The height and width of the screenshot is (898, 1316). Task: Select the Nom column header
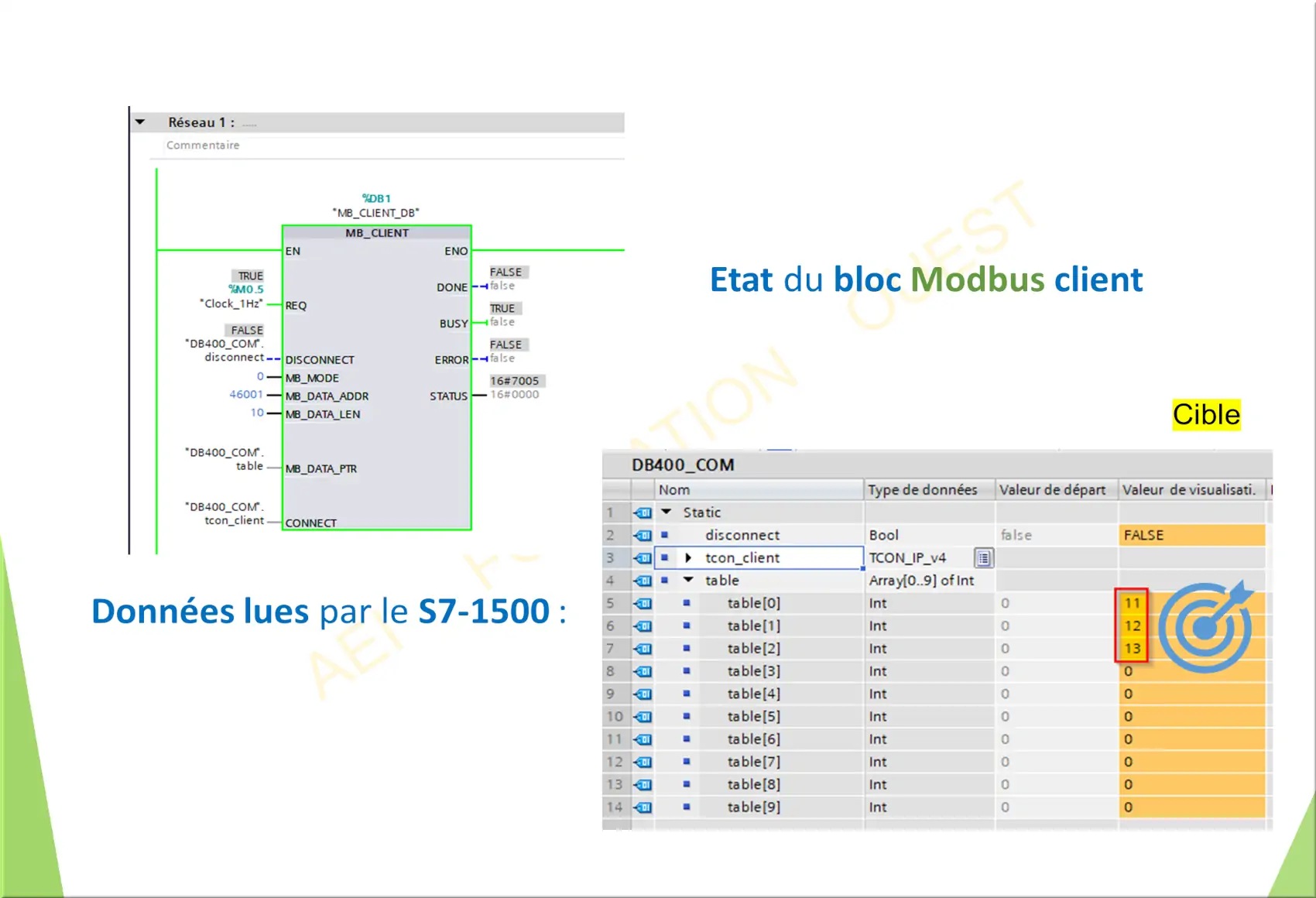[x=759, y=490]
